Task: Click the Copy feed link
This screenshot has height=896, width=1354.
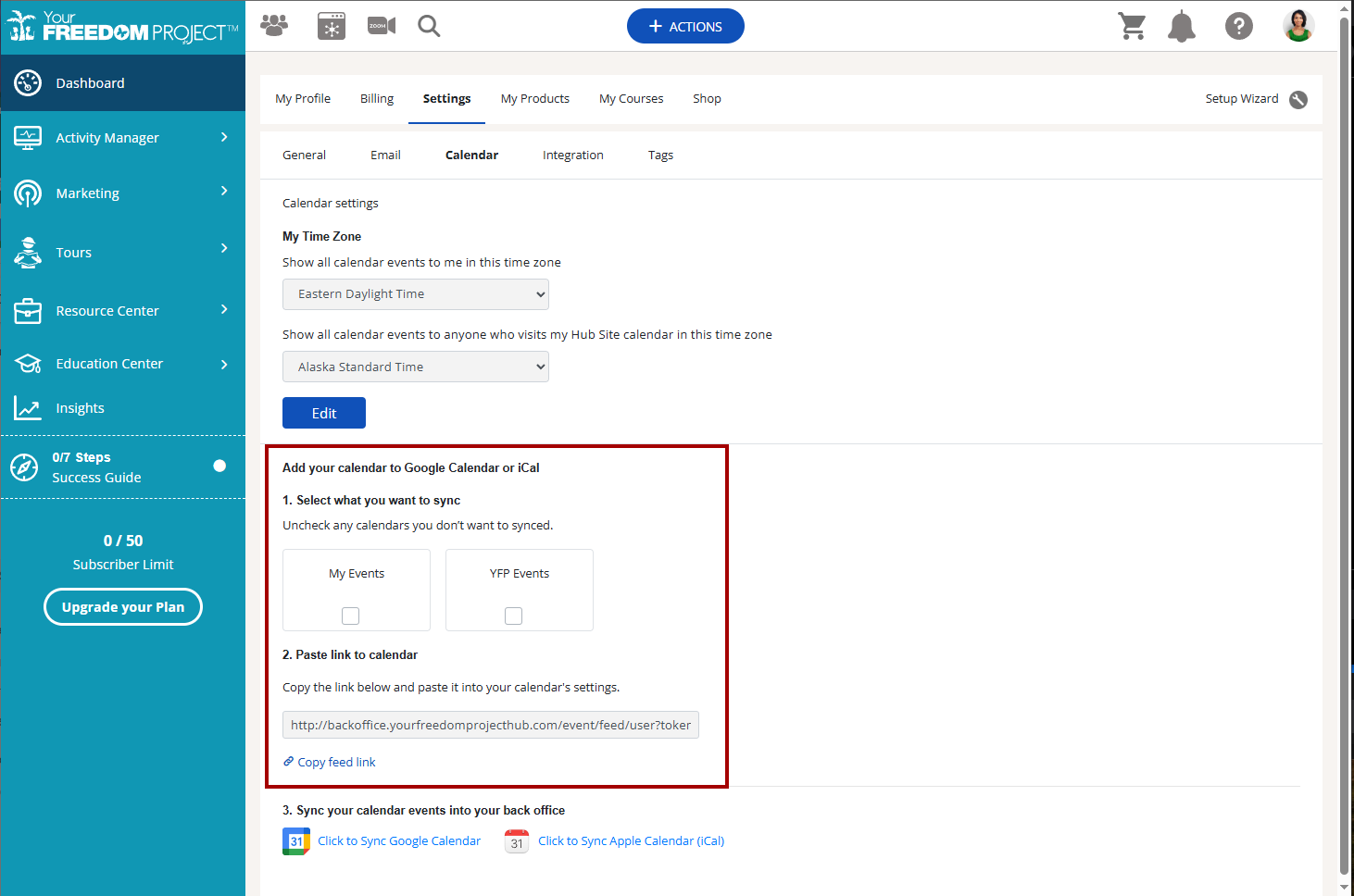Action: [x=335, y=763]
